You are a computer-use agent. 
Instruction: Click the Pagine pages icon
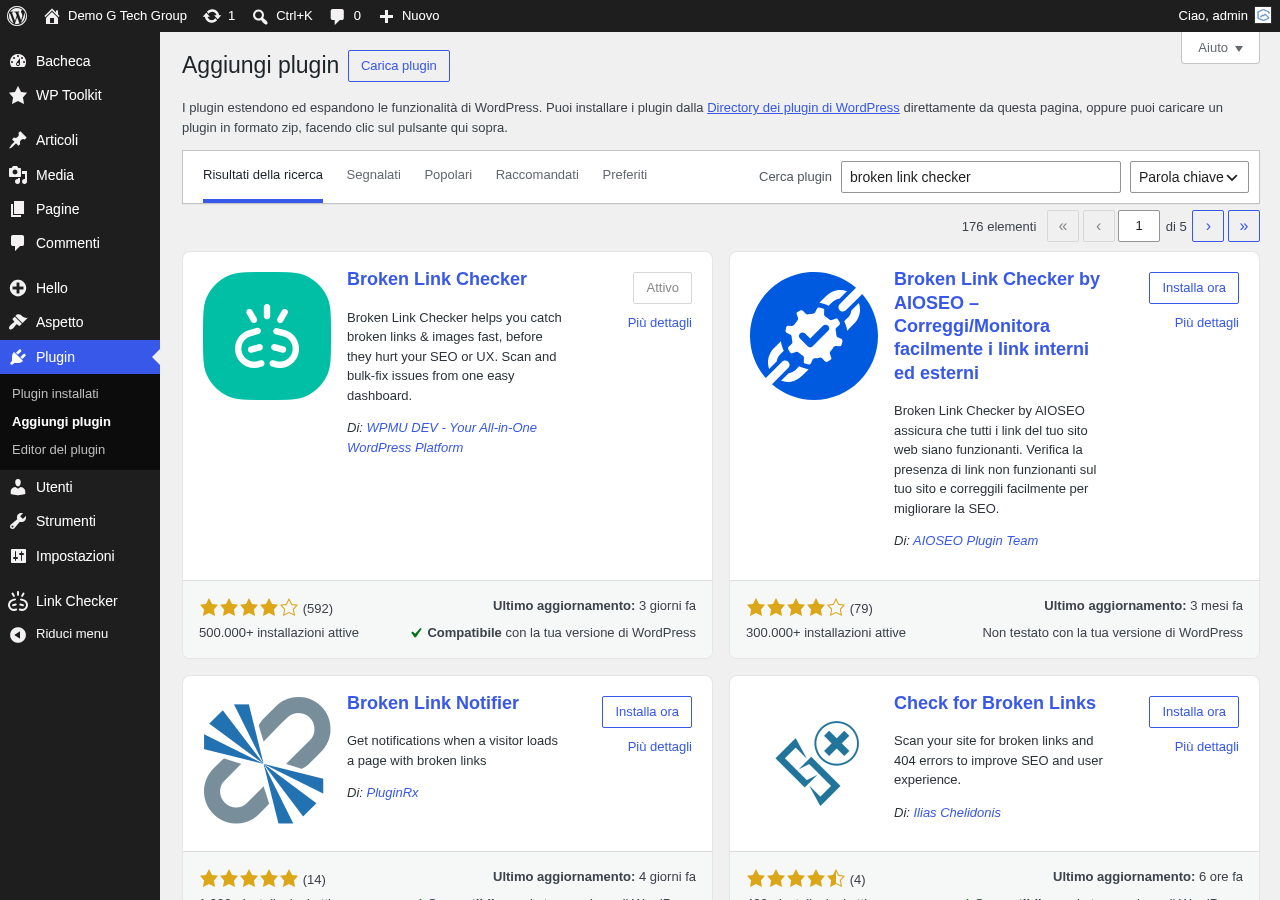point(18,209)
